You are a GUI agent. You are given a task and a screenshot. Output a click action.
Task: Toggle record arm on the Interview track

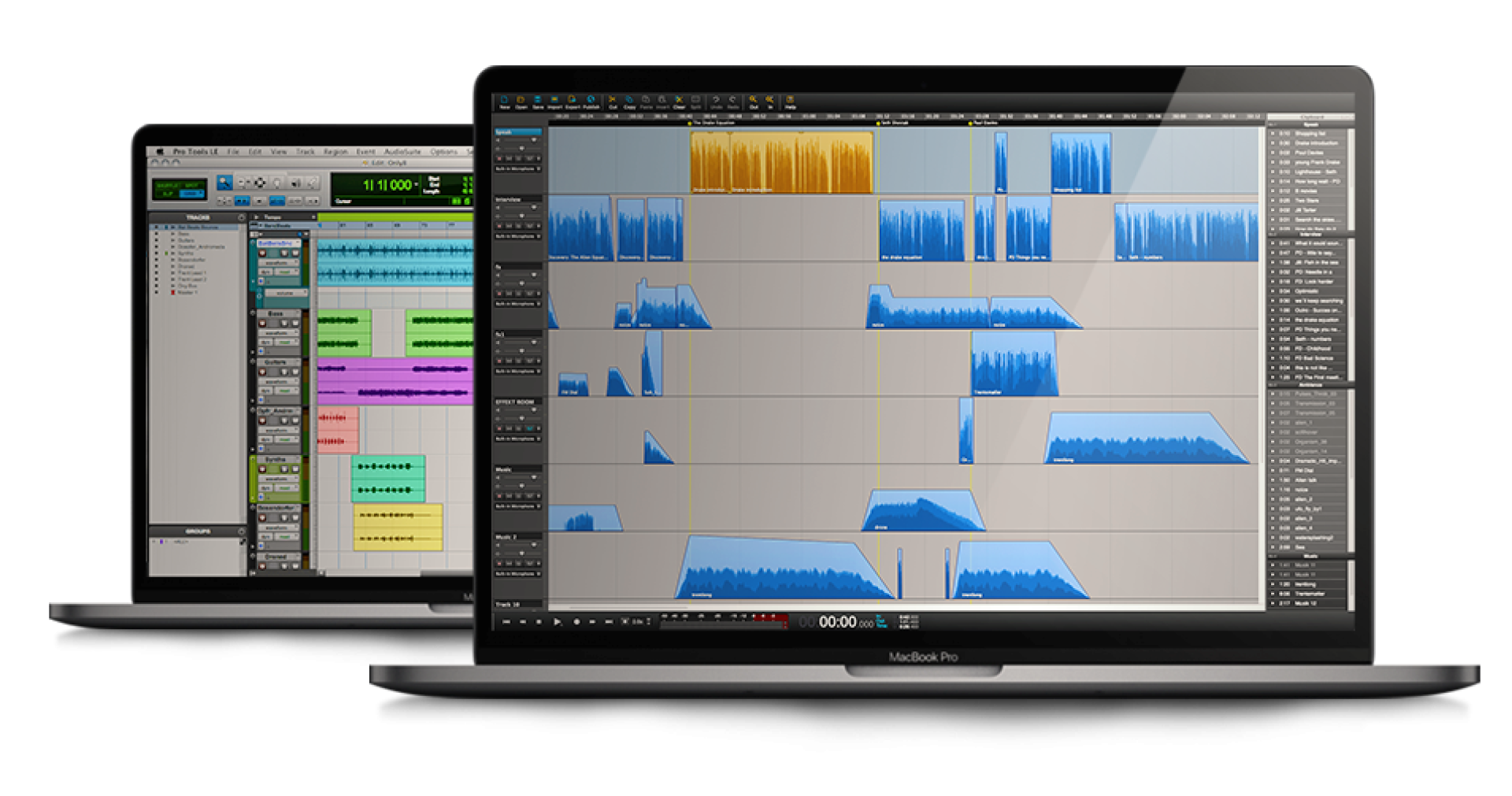[499, 226]
